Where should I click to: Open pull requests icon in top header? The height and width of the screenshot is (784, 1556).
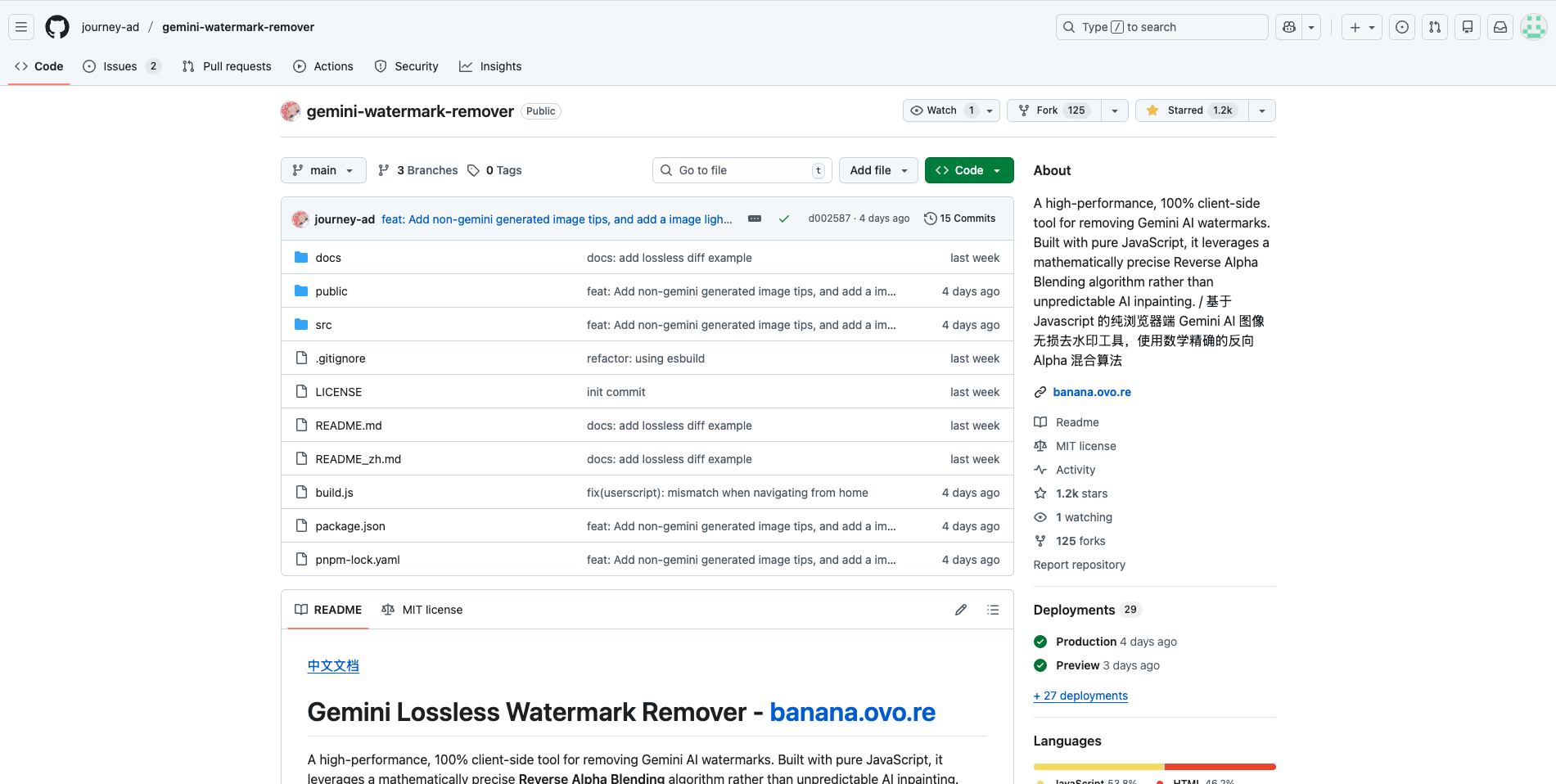click(x=1435, y=27)
